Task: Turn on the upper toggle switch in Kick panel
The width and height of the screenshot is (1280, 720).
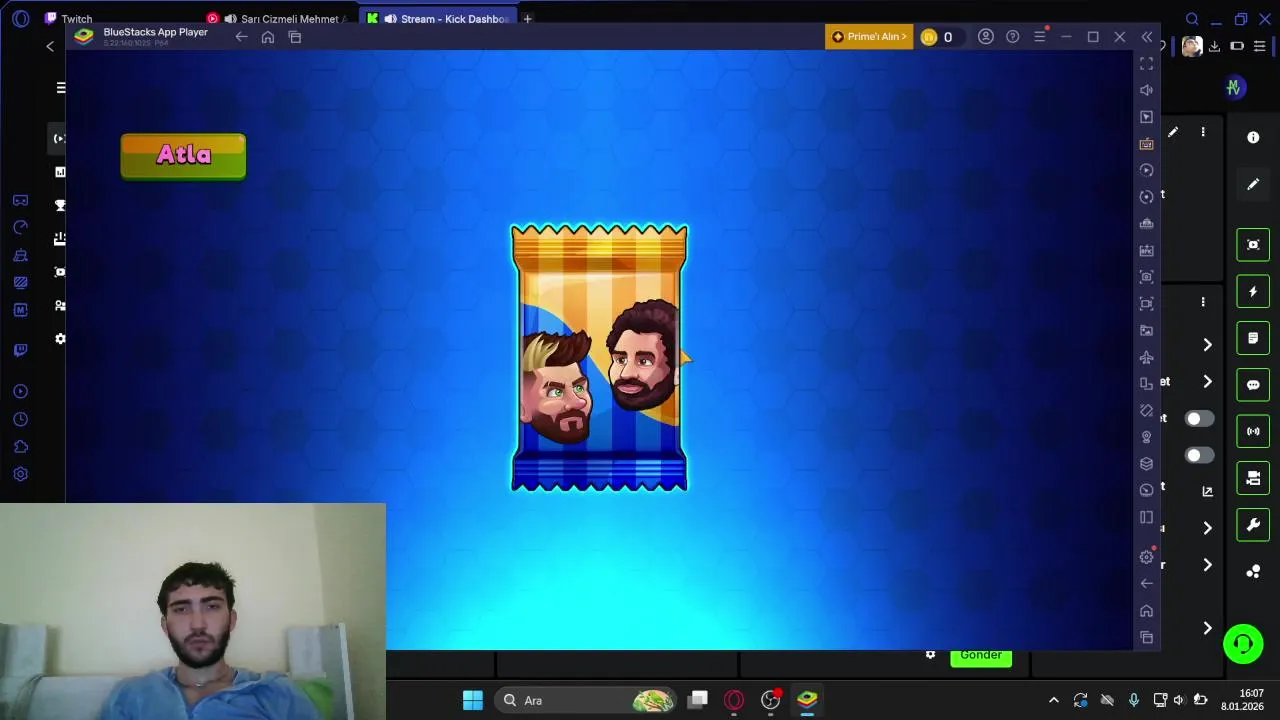Action: coord(1199,419)
